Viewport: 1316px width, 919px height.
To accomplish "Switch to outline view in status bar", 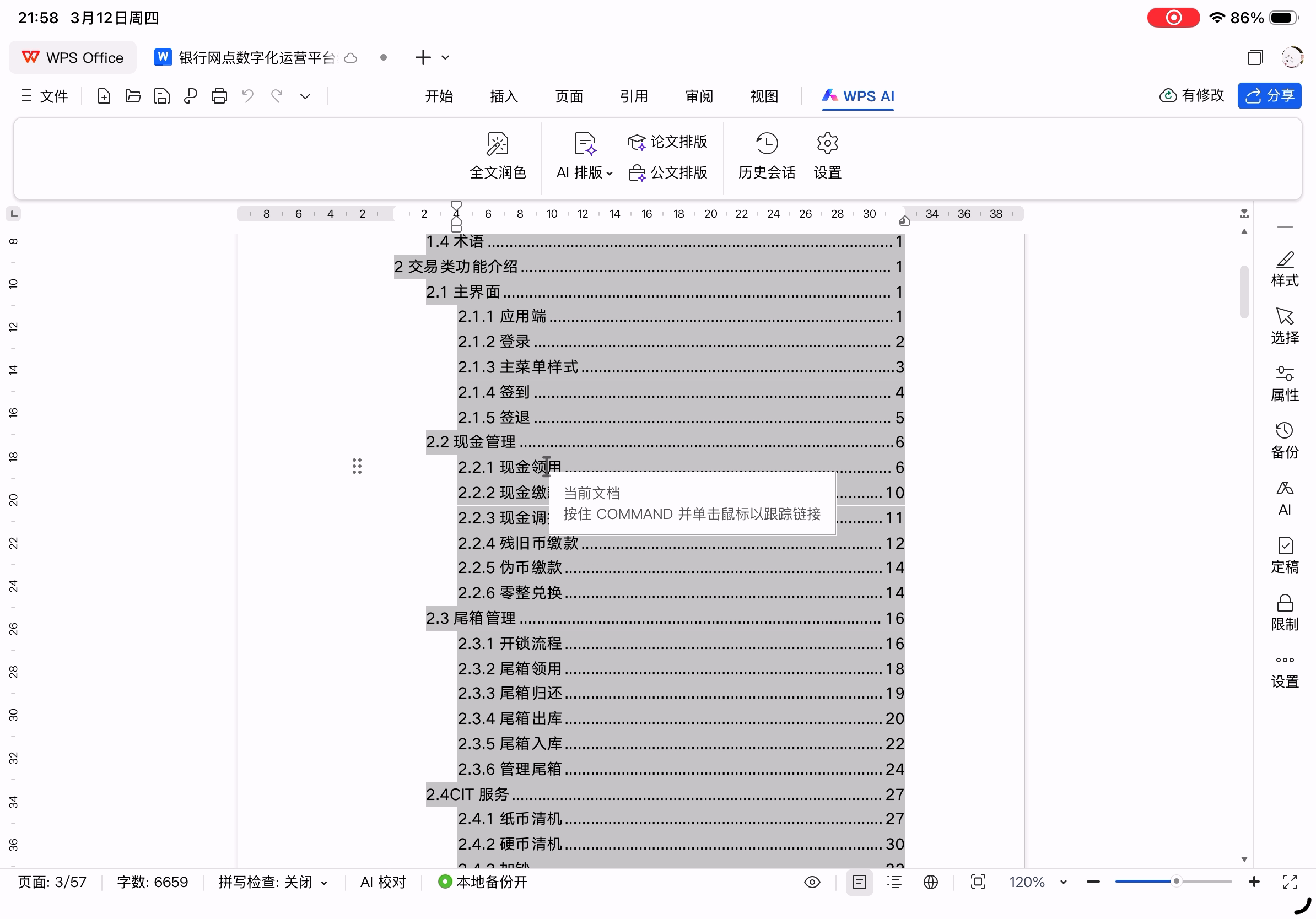I will click(x=894, y=882).
